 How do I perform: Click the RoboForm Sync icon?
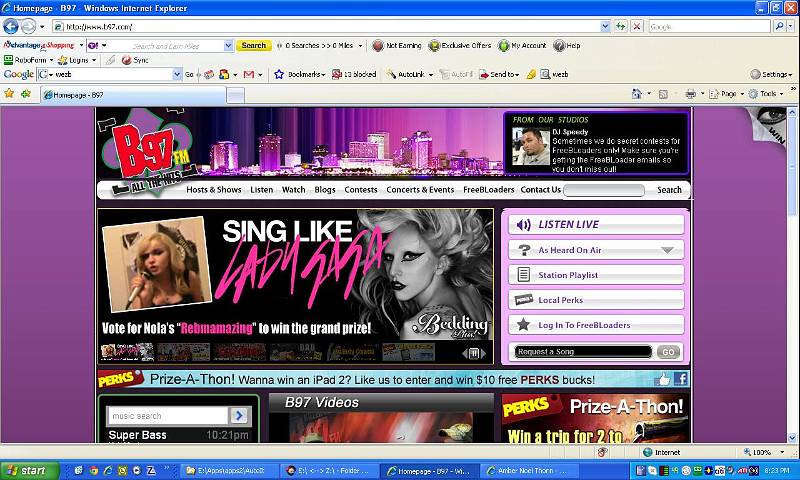(127, 60)
